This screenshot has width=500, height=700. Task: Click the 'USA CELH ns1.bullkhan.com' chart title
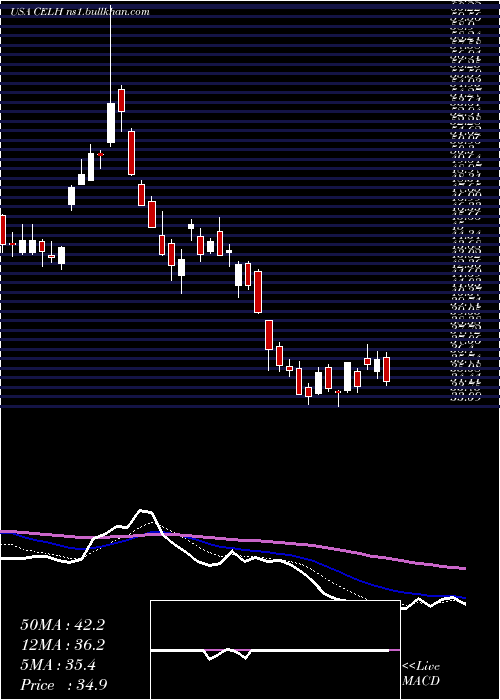coord(80,12)
